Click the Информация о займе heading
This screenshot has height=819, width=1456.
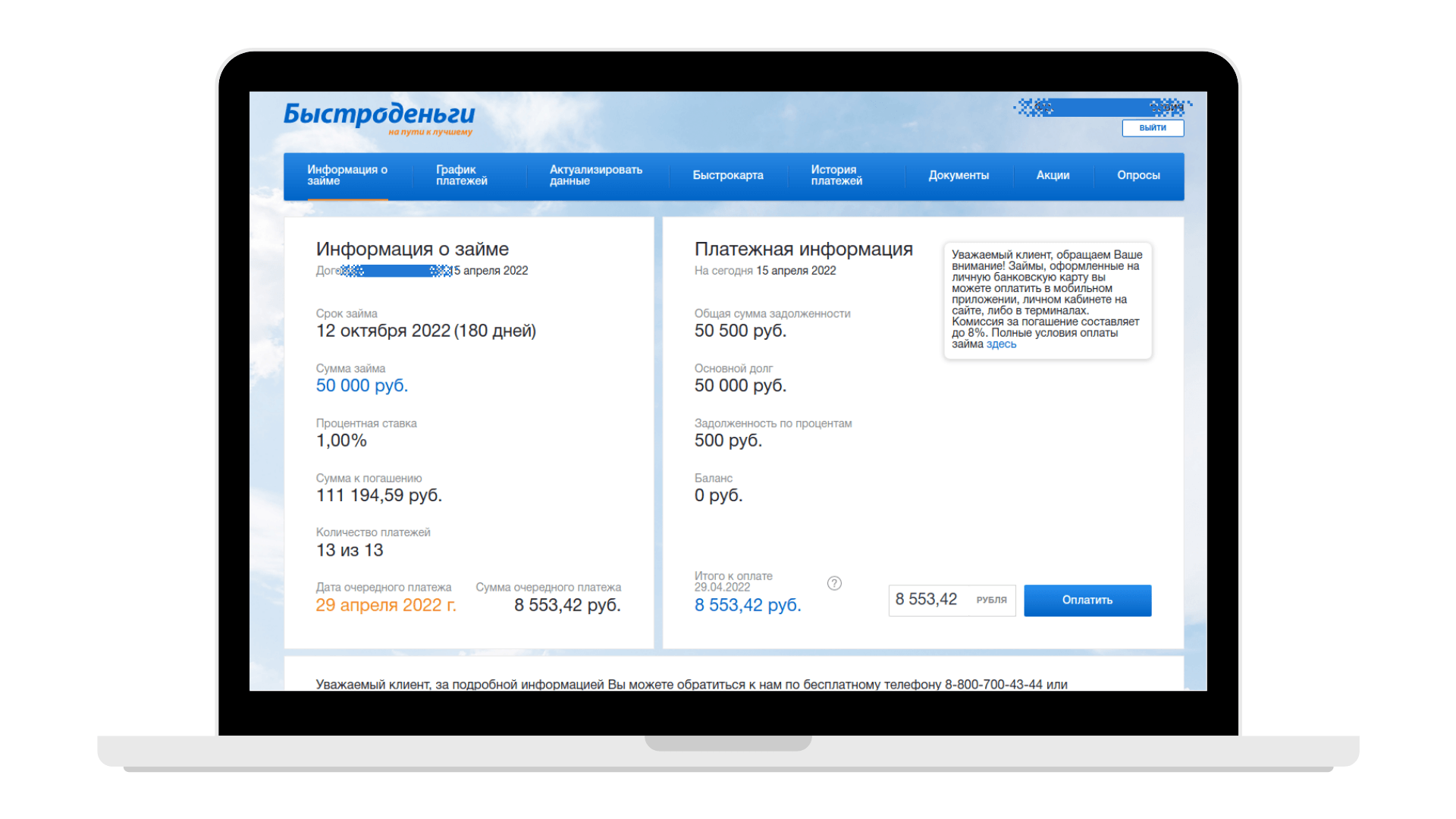(x=412, y=249)
